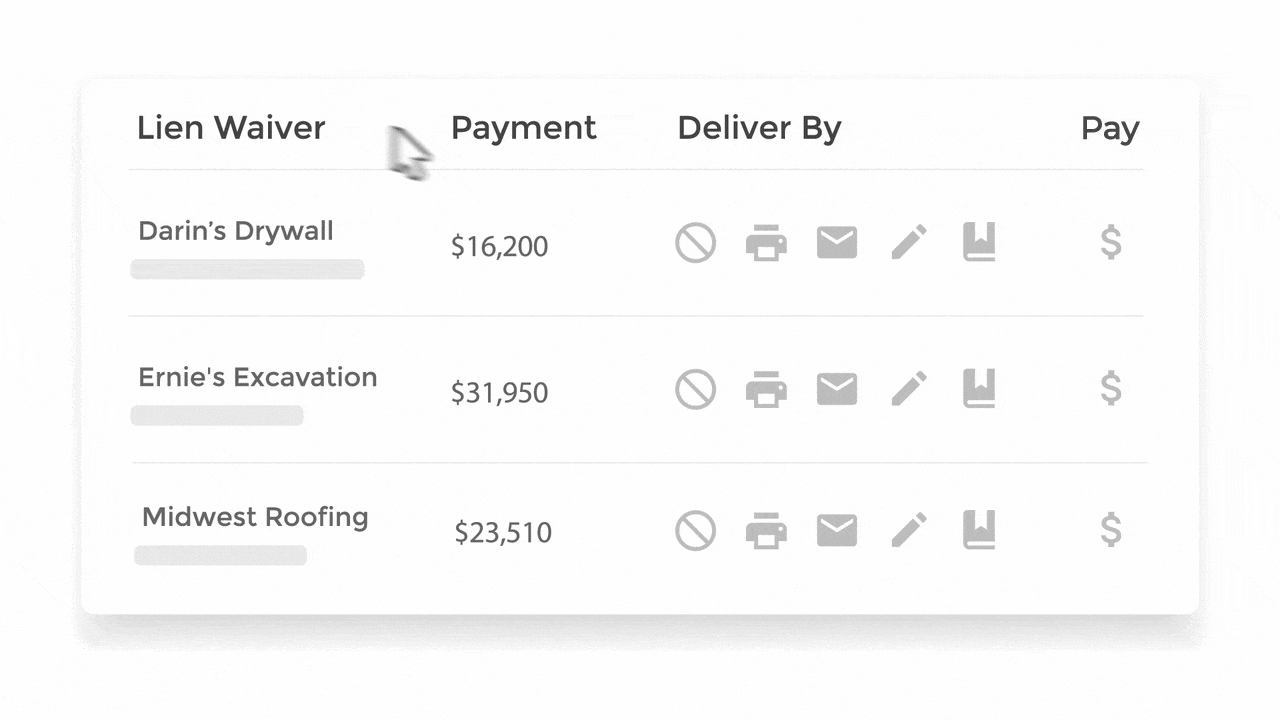Print the Ernie's Excavation lien waiver
This screenshot has width=1280, height=720.
[766, 389]
